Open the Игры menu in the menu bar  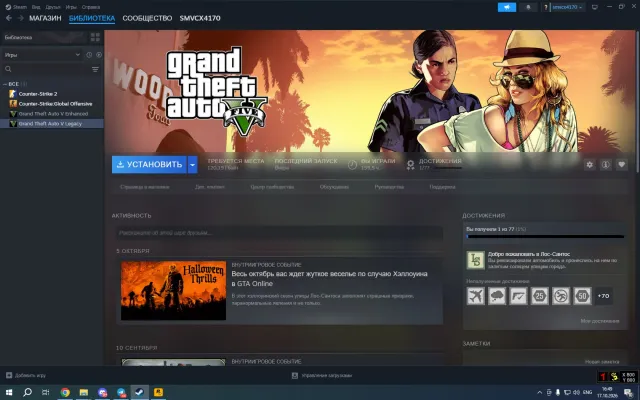point(71,7)
